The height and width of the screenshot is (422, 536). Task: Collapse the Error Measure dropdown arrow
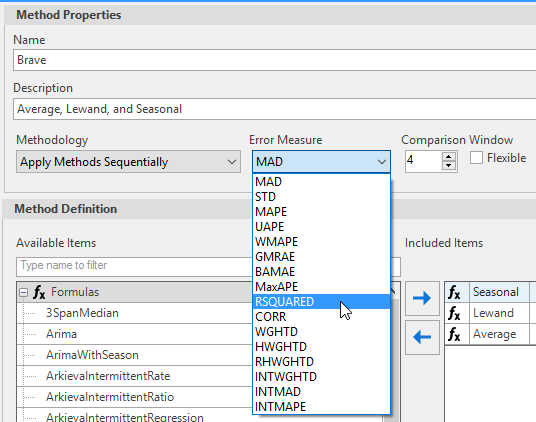click(381, 162)
